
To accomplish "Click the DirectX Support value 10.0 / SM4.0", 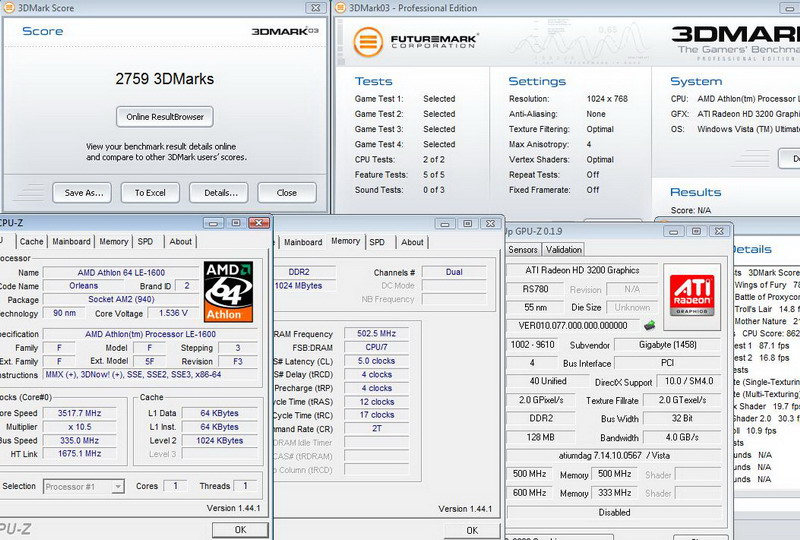I will point(688,381).
